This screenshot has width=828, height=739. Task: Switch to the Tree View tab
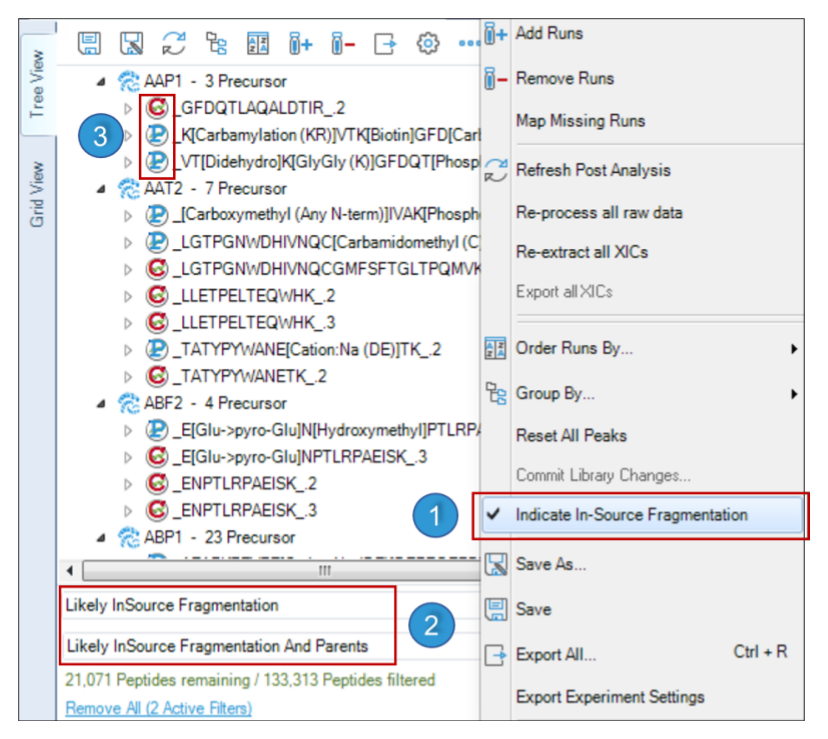(37, 83)
